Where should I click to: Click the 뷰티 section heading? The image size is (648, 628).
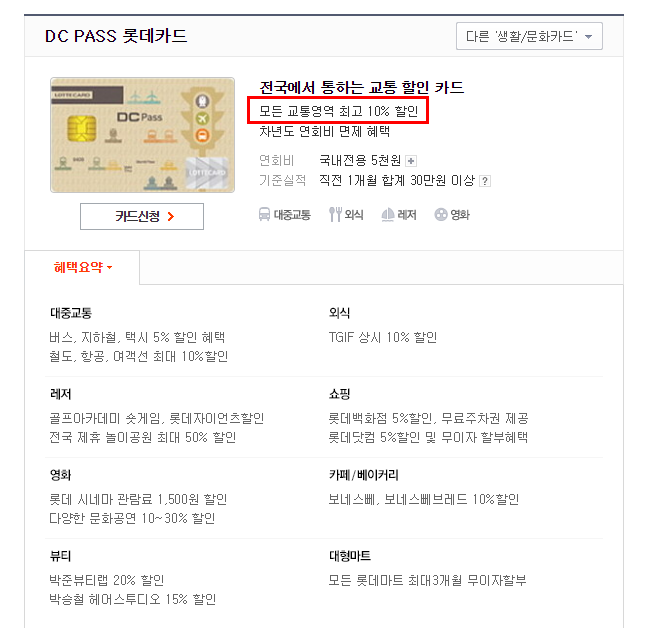[60, 556]
